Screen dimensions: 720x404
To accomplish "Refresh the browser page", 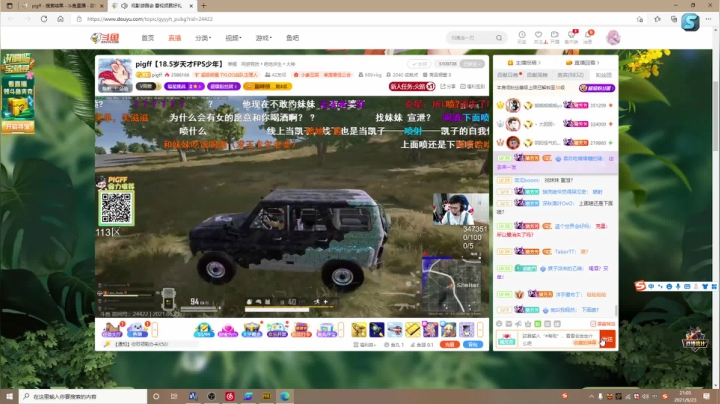I will 44,19.
